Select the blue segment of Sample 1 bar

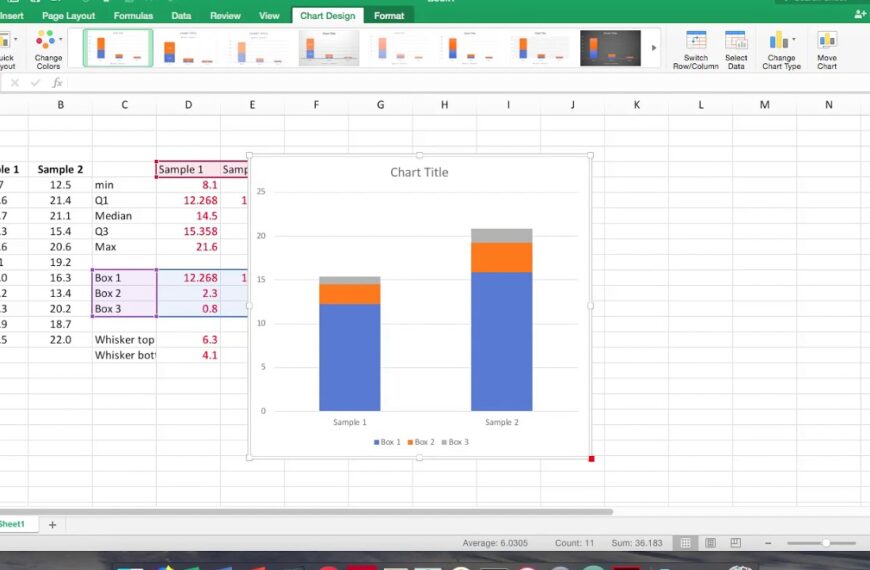[x=350, y=357]
